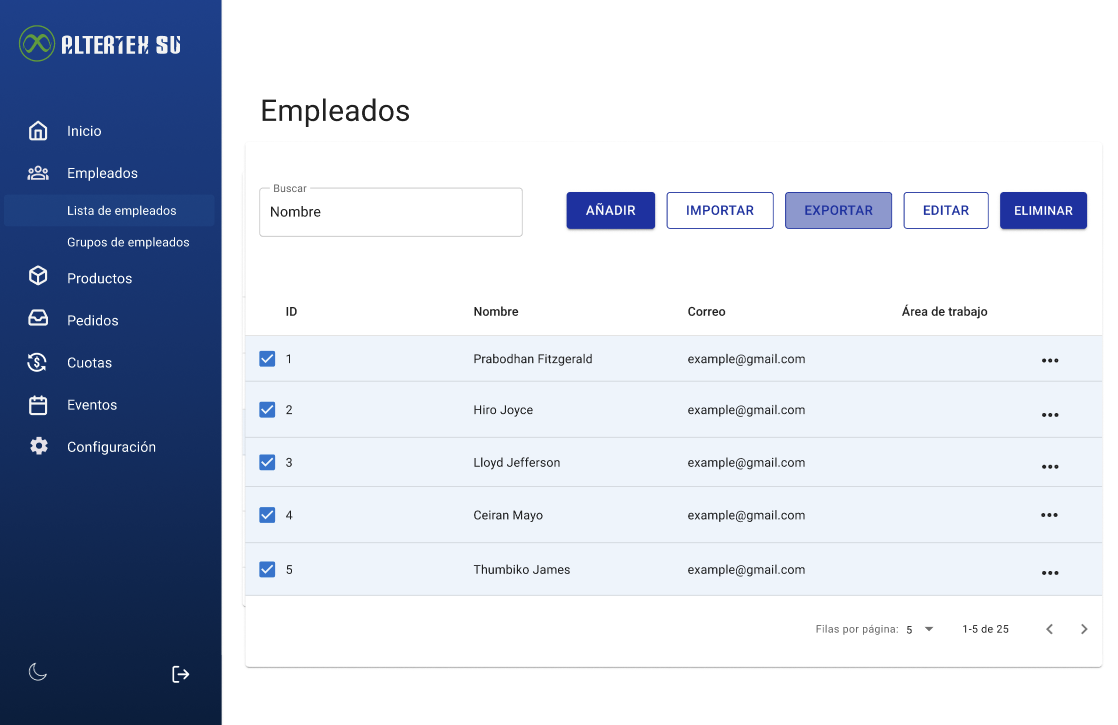Toggle dark mode with the moon icon

click(x=37, y=672)
